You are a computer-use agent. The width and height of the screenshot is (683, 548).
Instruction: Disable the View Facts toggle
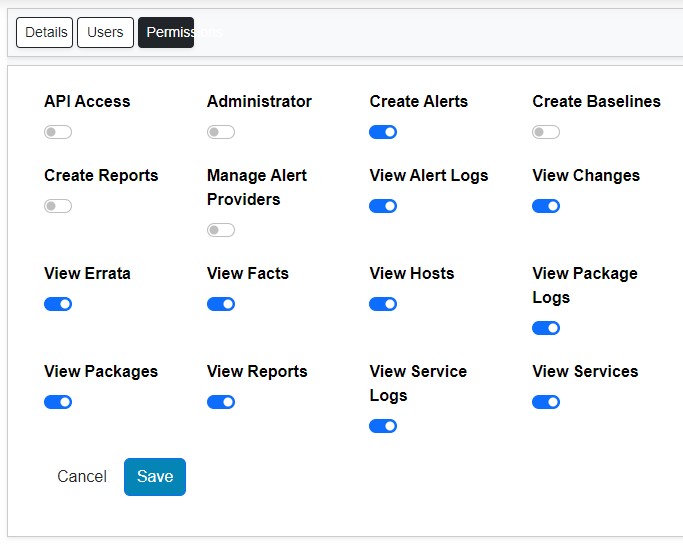click(221, 304)
